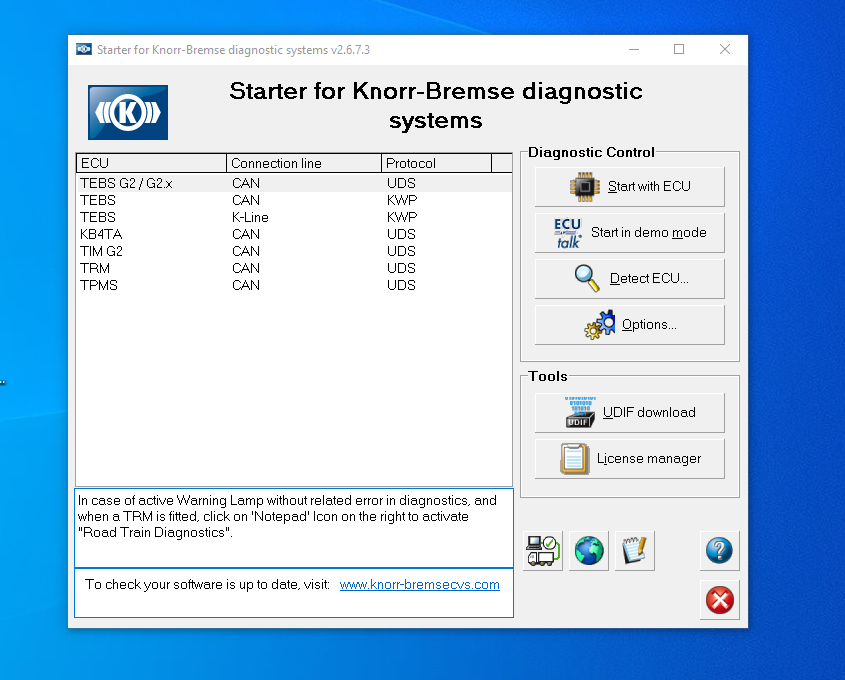This screenshot has height=680, width=845.
Task: Click the ECU column header
Action: 151,163
